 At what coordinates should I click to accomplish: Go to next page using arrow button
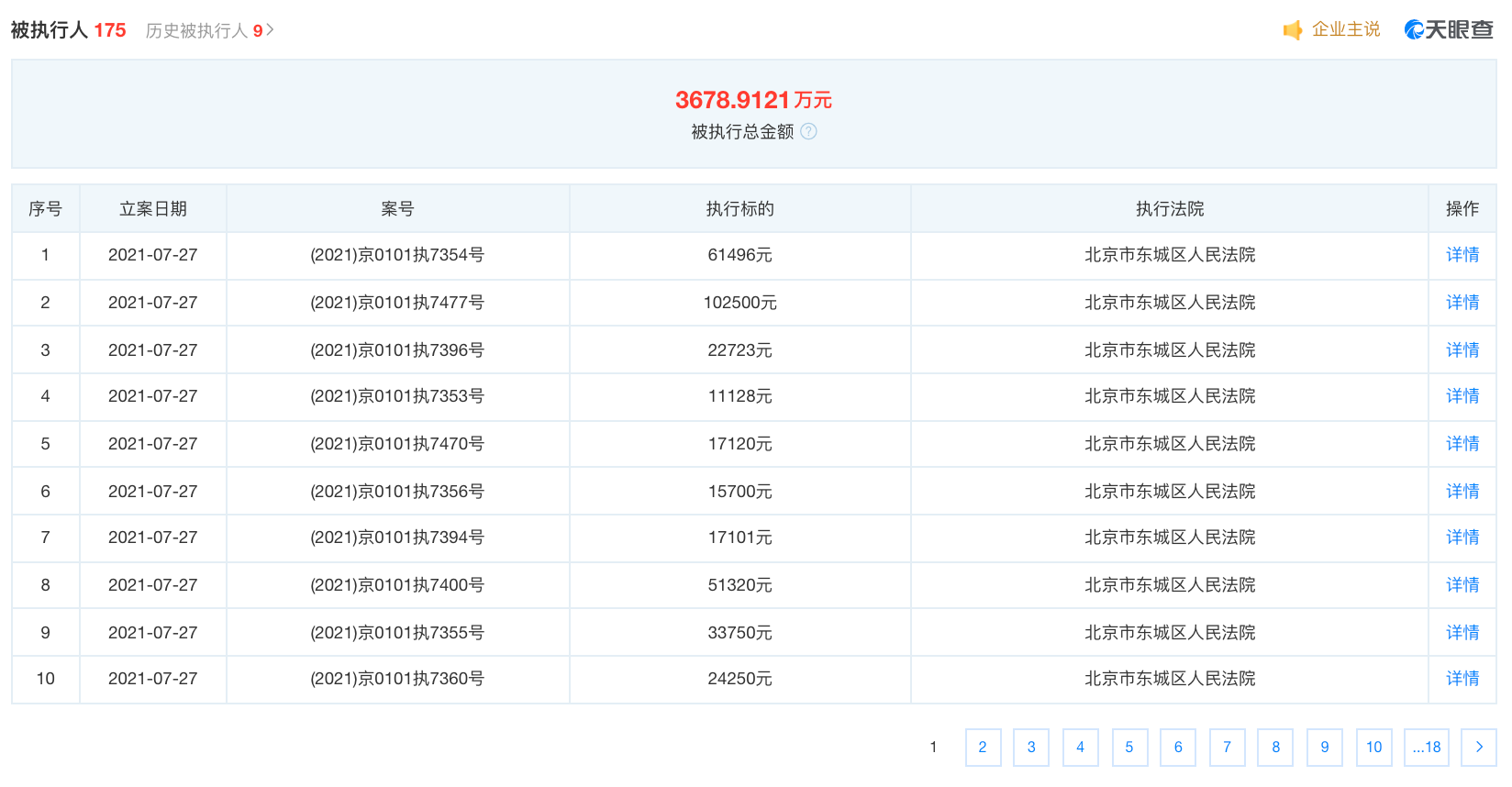(x=1478, y=747)
